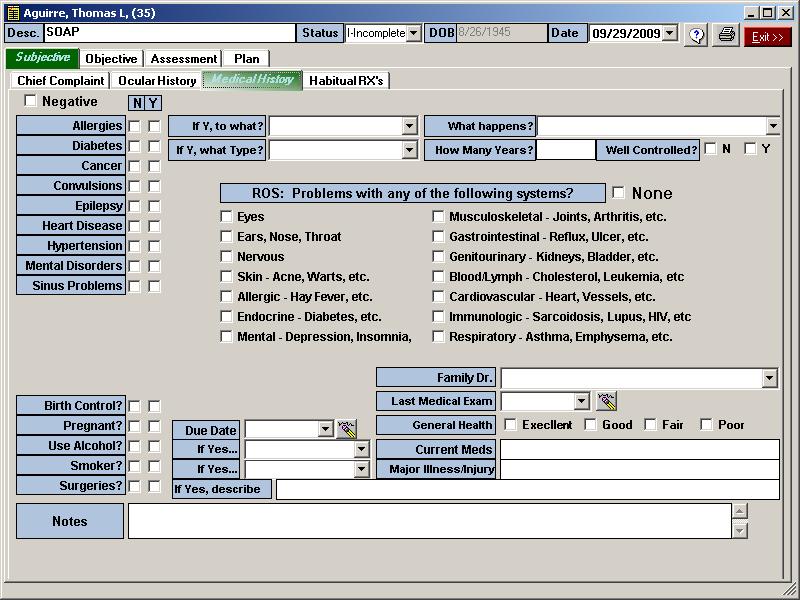
Task: Click the help question mark icon
Action: pos(697,35)
